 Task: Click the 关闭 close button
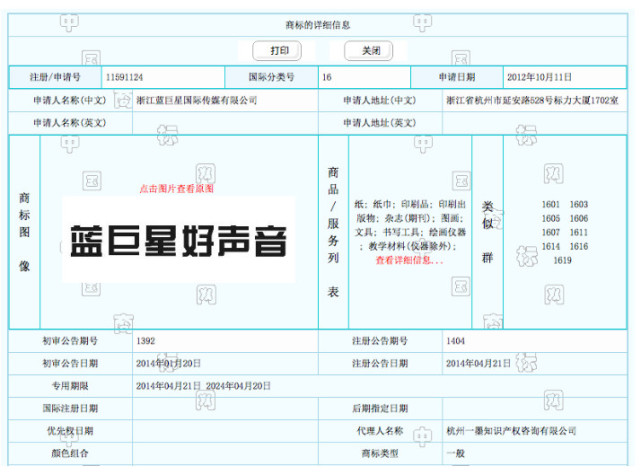coord(369,51)
